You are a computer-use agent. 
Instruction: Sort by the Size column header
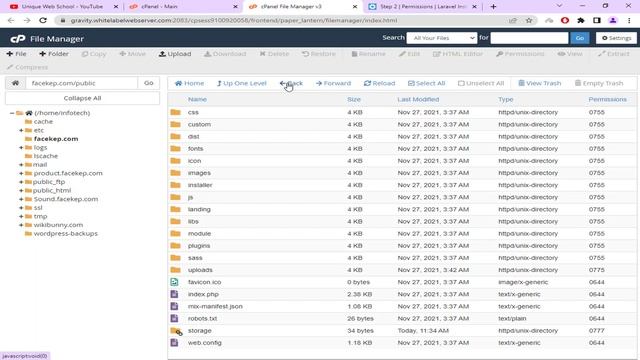tap(354, 99)
